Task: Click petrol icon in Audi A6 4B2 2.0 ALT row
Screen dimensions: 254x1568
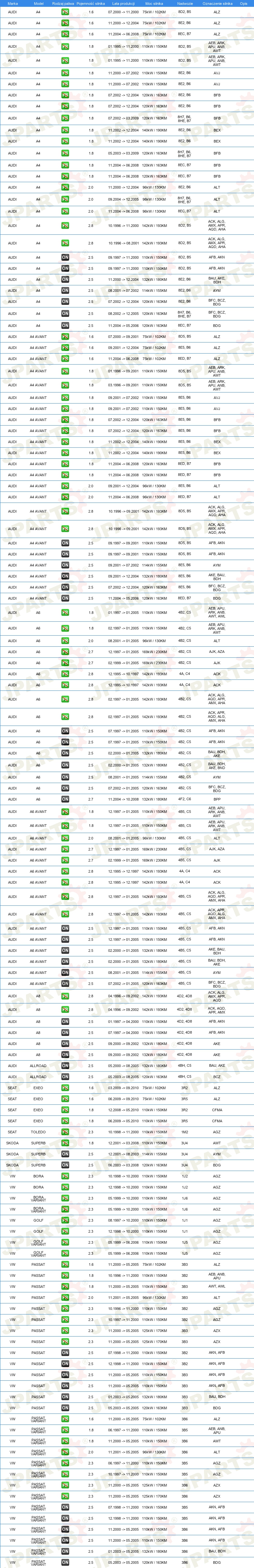Action: pos(65,641)
